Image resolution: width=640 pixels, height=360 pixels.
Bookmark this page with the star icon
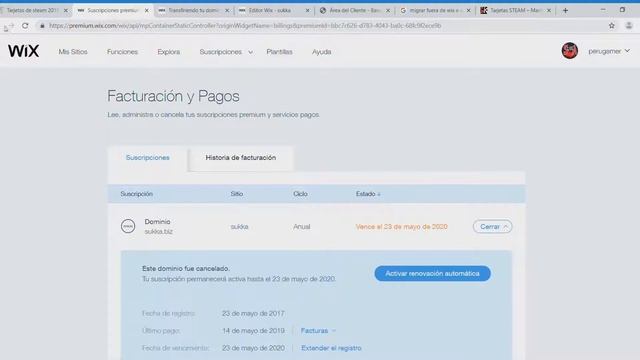point(611,26)
